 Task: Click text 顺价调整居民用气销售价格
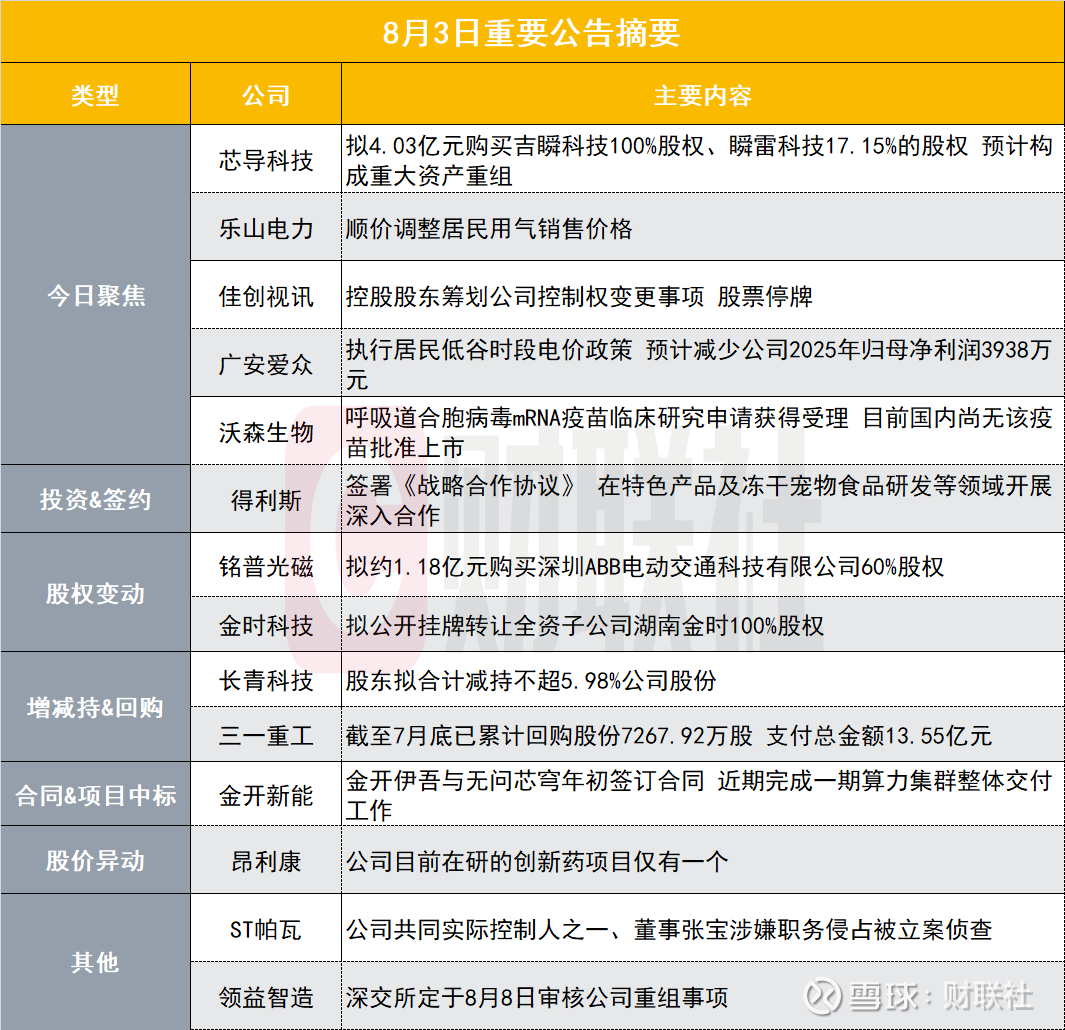coord(488,228)
